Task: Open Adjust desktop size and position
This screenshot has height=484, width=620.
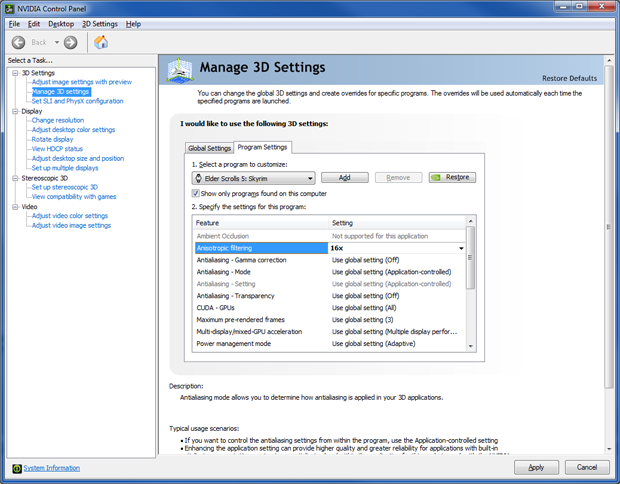Action: (x=78, y=158)
